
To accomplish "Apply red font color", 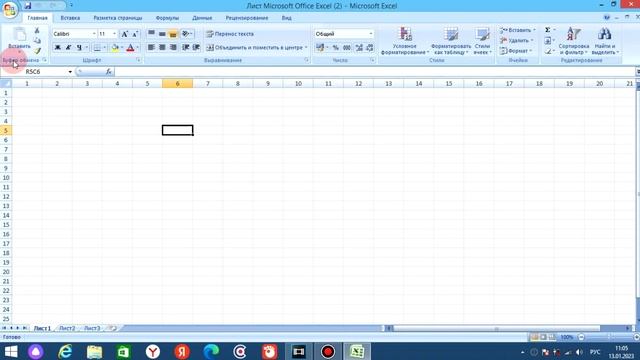I will (x=130, y=48).
